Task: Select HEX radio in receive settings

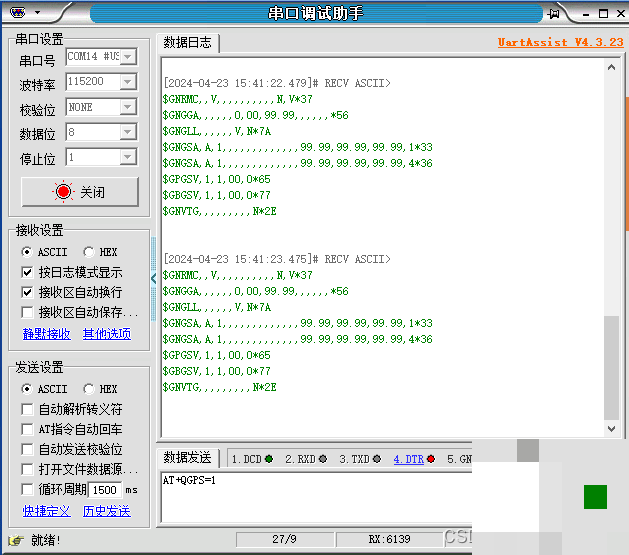Action: click(x=89, y=252)
